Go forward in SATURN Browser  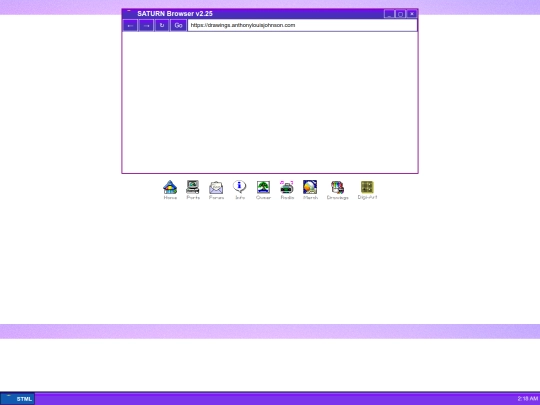click(x=146, y=25)
